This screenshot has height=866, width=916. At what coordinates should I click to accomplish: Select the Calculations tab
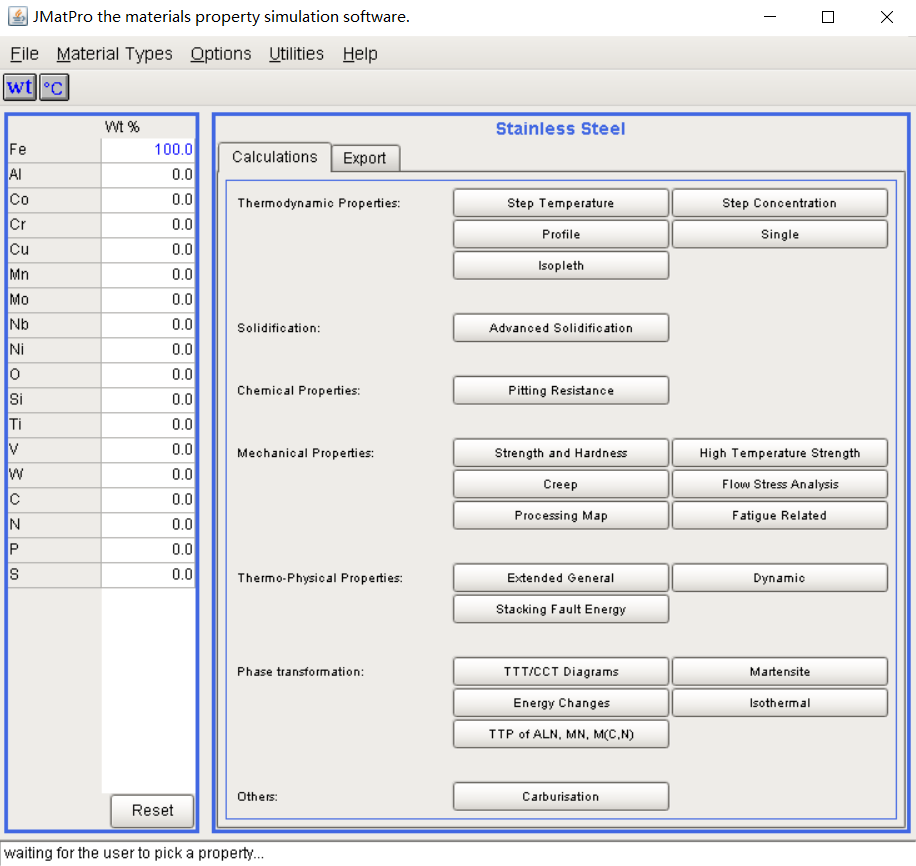[x=275, y=157]
